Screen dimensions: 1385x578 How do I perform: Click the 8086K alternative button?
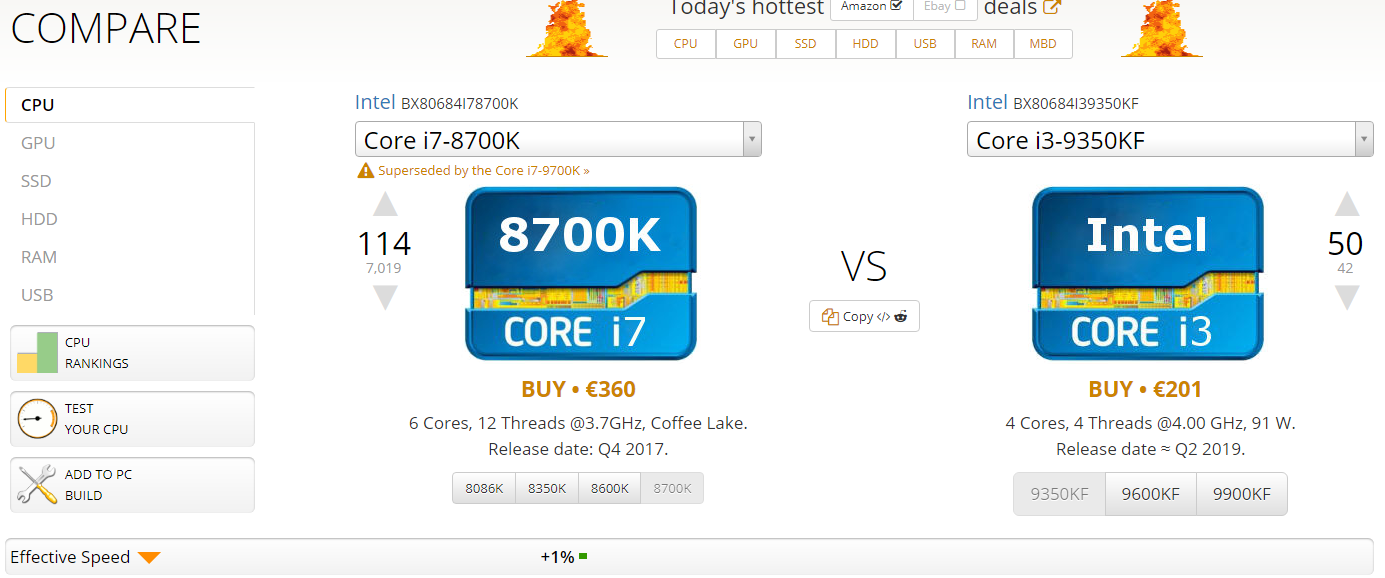(484, 488)
